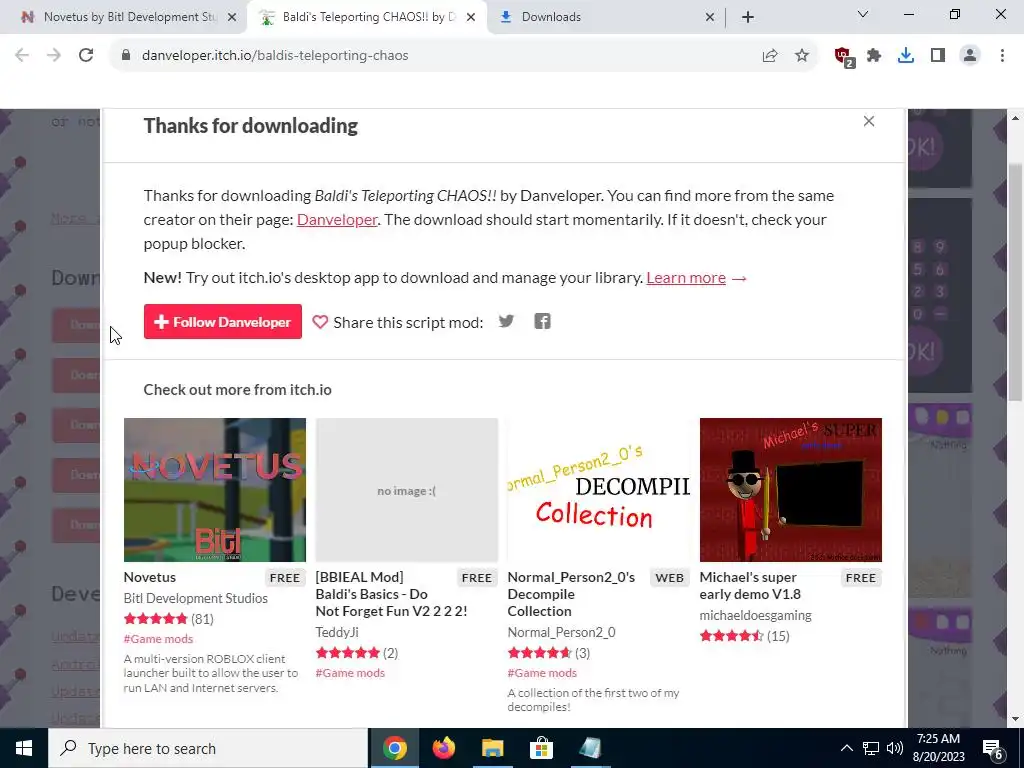The height and width of the screenshot is (768, 1024).
Task: Show hidden system tray icons
Action: click(x=846, y=748)
